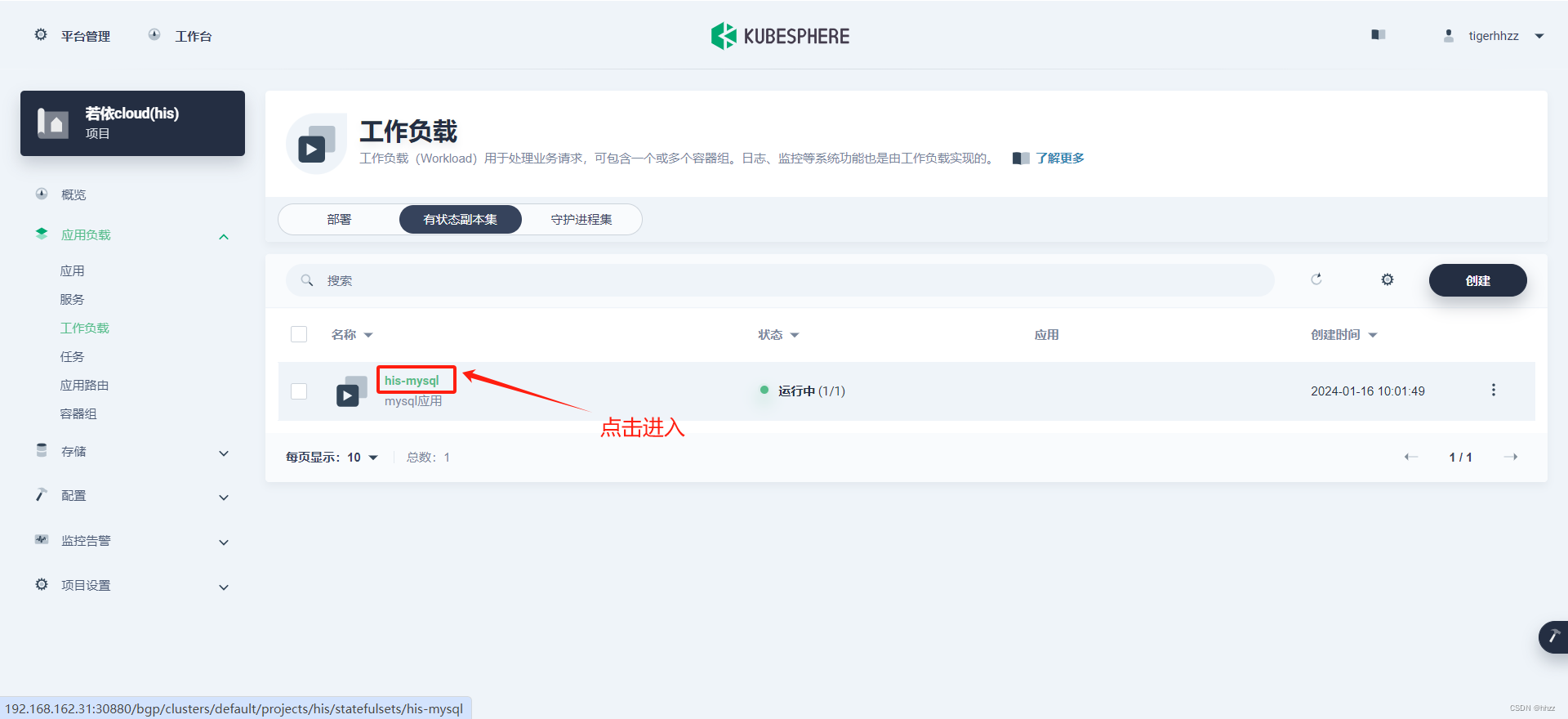Click the book icon beside 了解更多

[1021, 159]
